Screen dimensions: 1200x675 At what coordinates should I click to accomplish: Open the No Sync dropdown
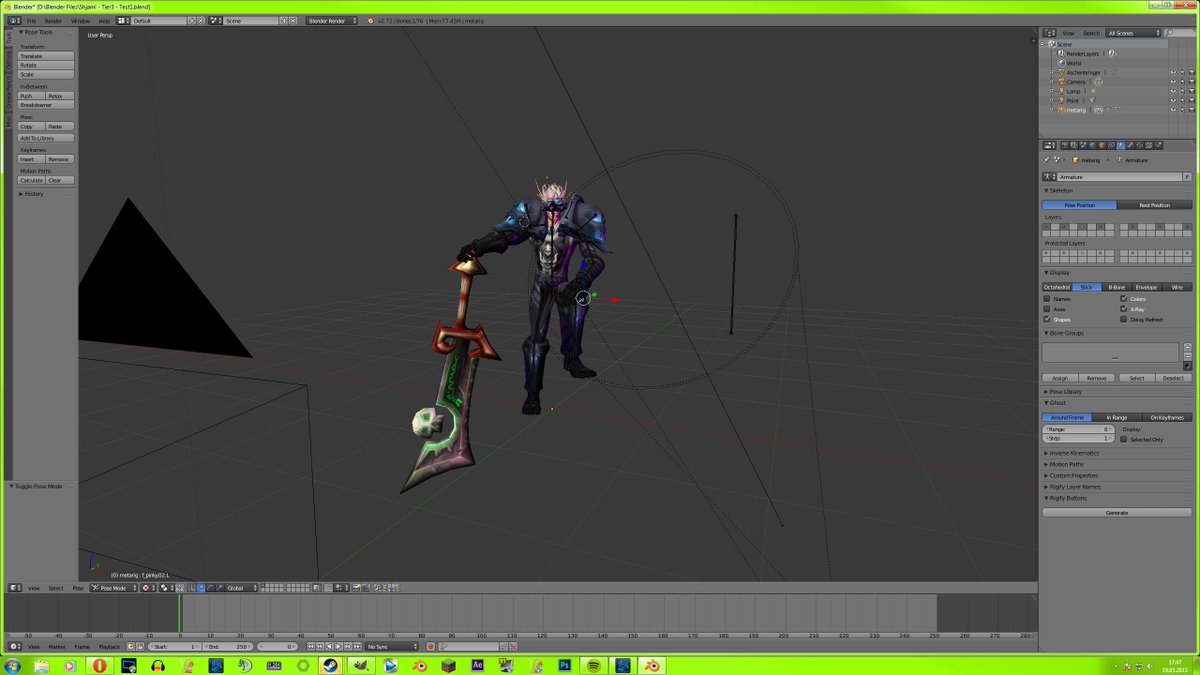[390, 647]
